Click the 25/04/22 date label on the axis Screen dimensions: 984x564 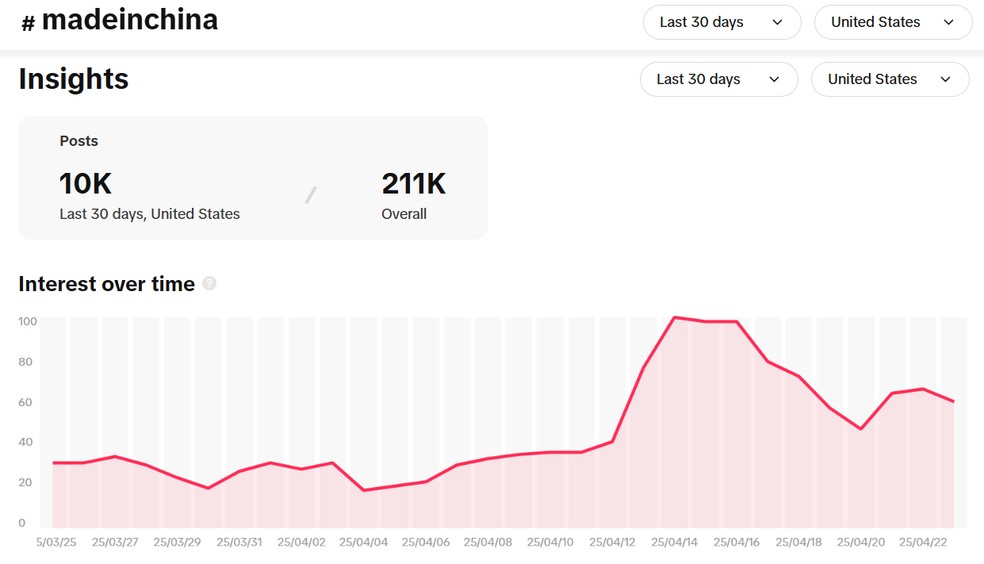(922, 542)
